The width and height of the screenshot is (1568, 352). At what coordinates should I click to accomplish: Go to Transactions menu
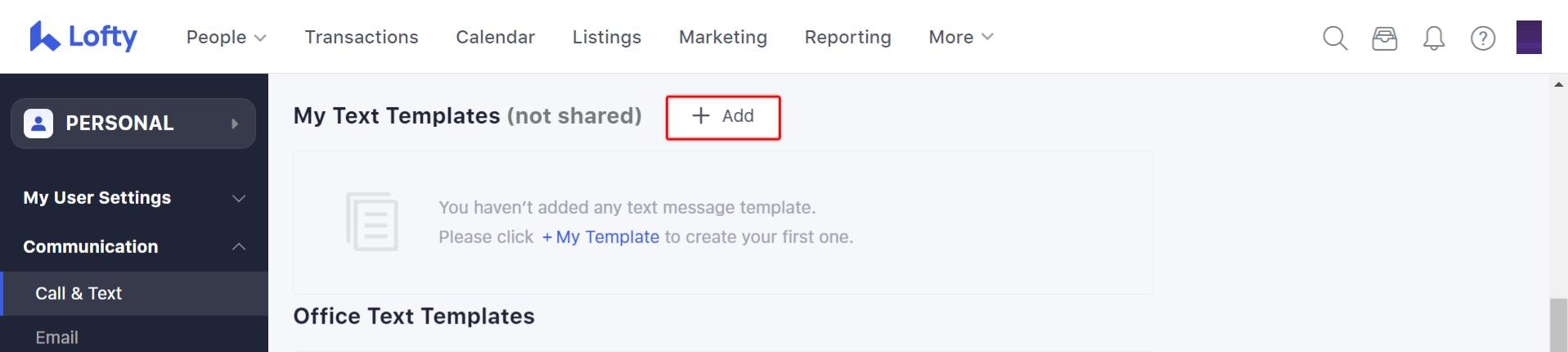[362, 37]
